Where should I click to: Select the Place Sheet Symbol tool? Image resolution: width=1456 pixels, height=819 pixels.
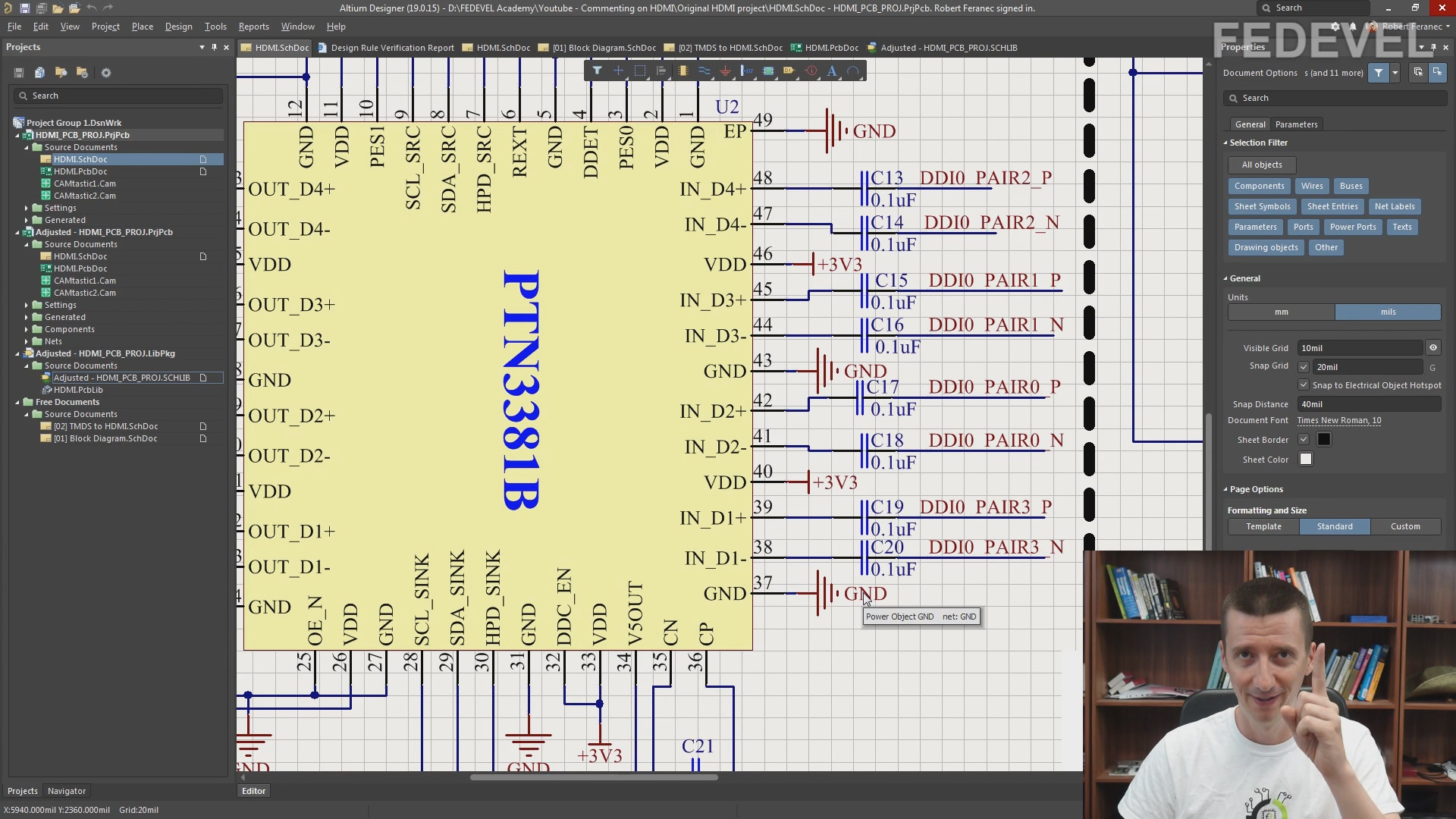point(768,71)
